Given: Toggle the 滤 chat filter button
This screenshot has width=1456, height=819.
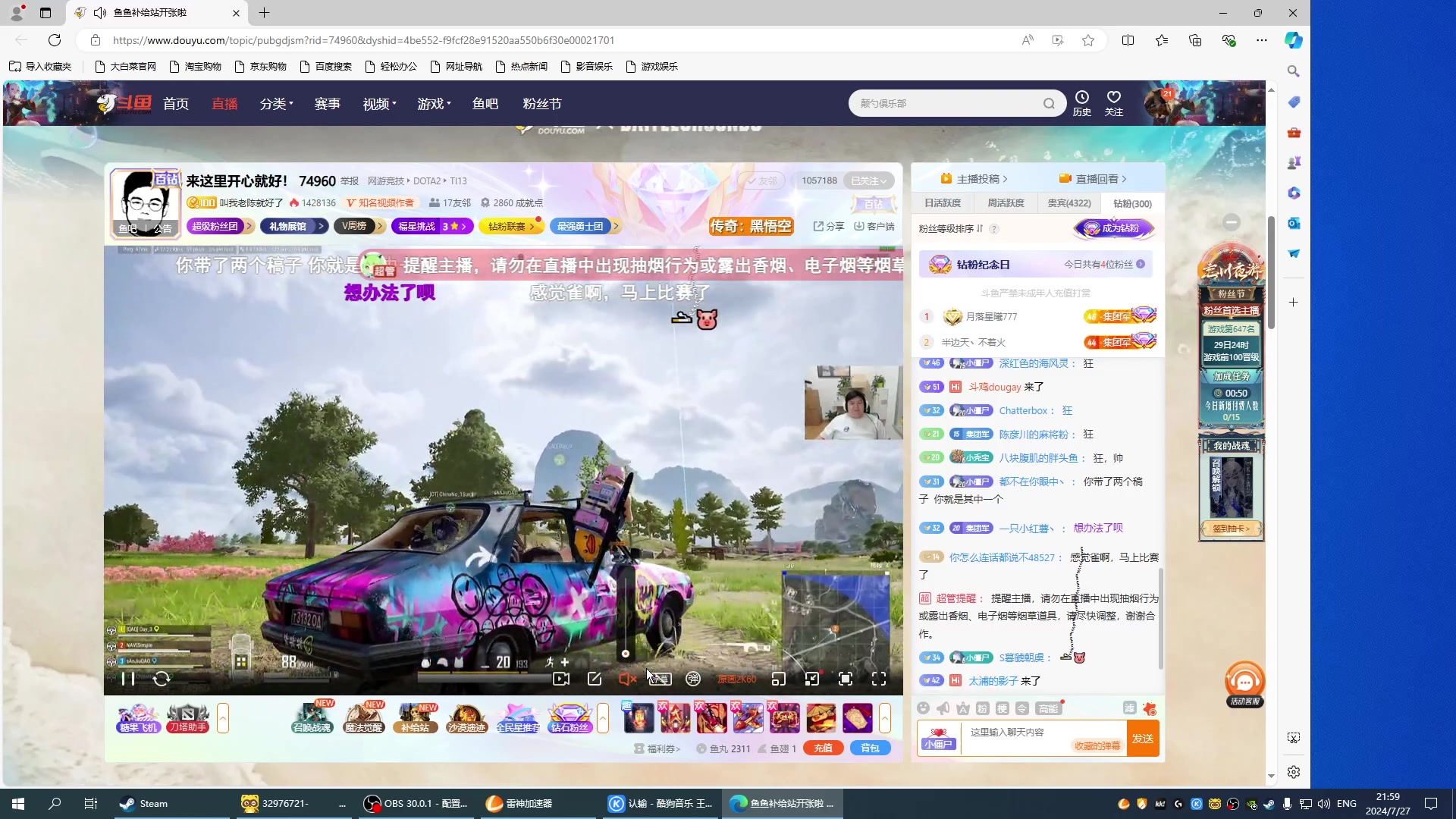Looking at the screenshot, I should point(1130,708).
